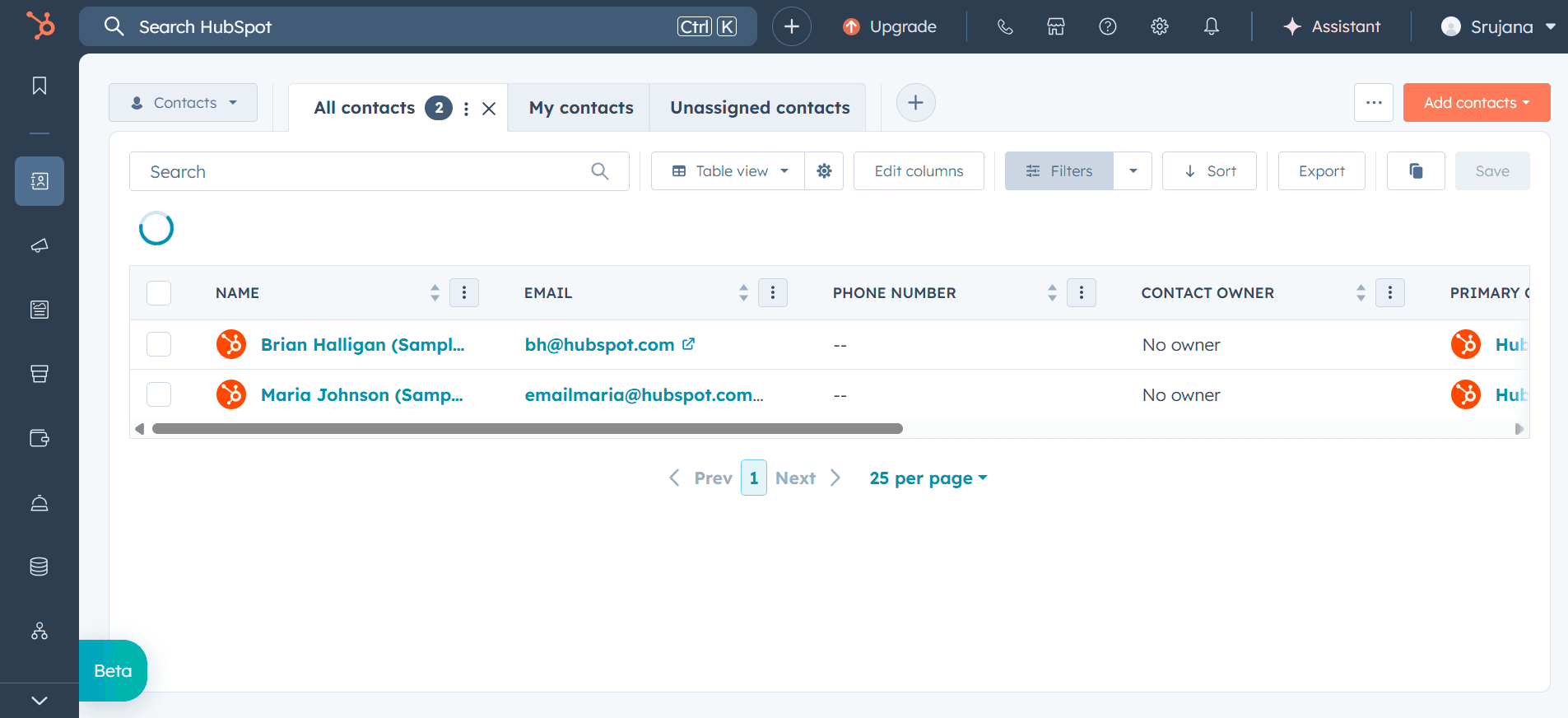This screenshot has height=718, width=1568.
Task: Open Marketing megaphone sidebar icon
Action: (40, 245)
